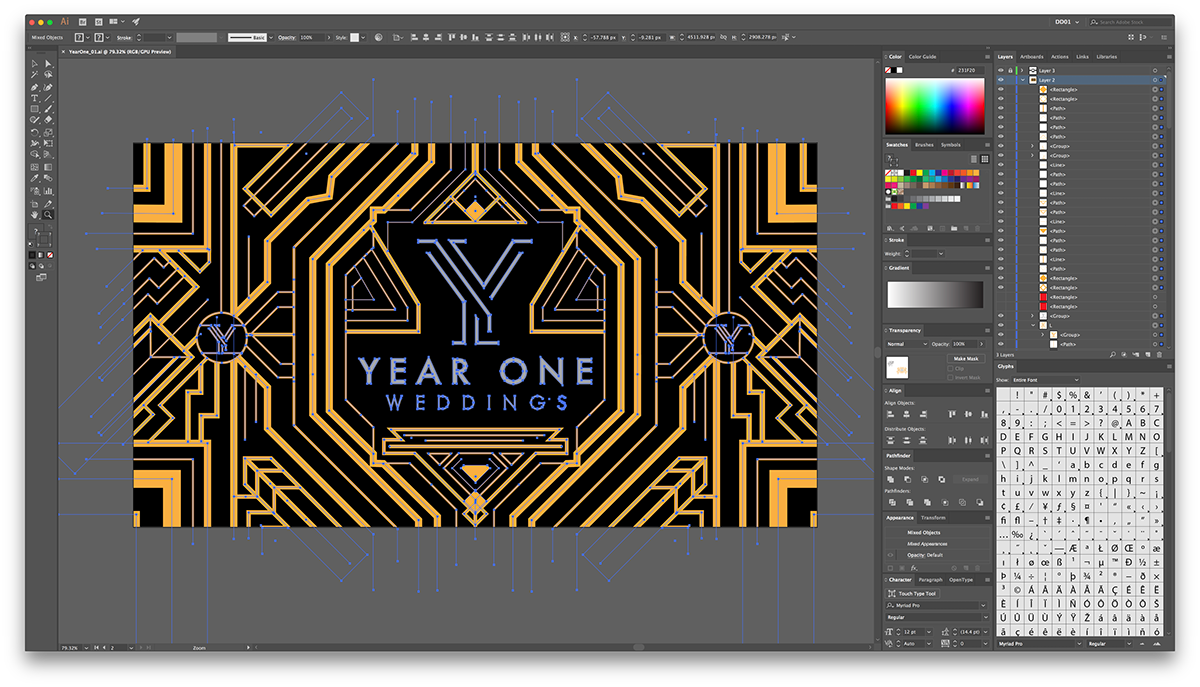Select the yellow swatch in Swatches panel

pyautogui.click(x=919, y=173)
